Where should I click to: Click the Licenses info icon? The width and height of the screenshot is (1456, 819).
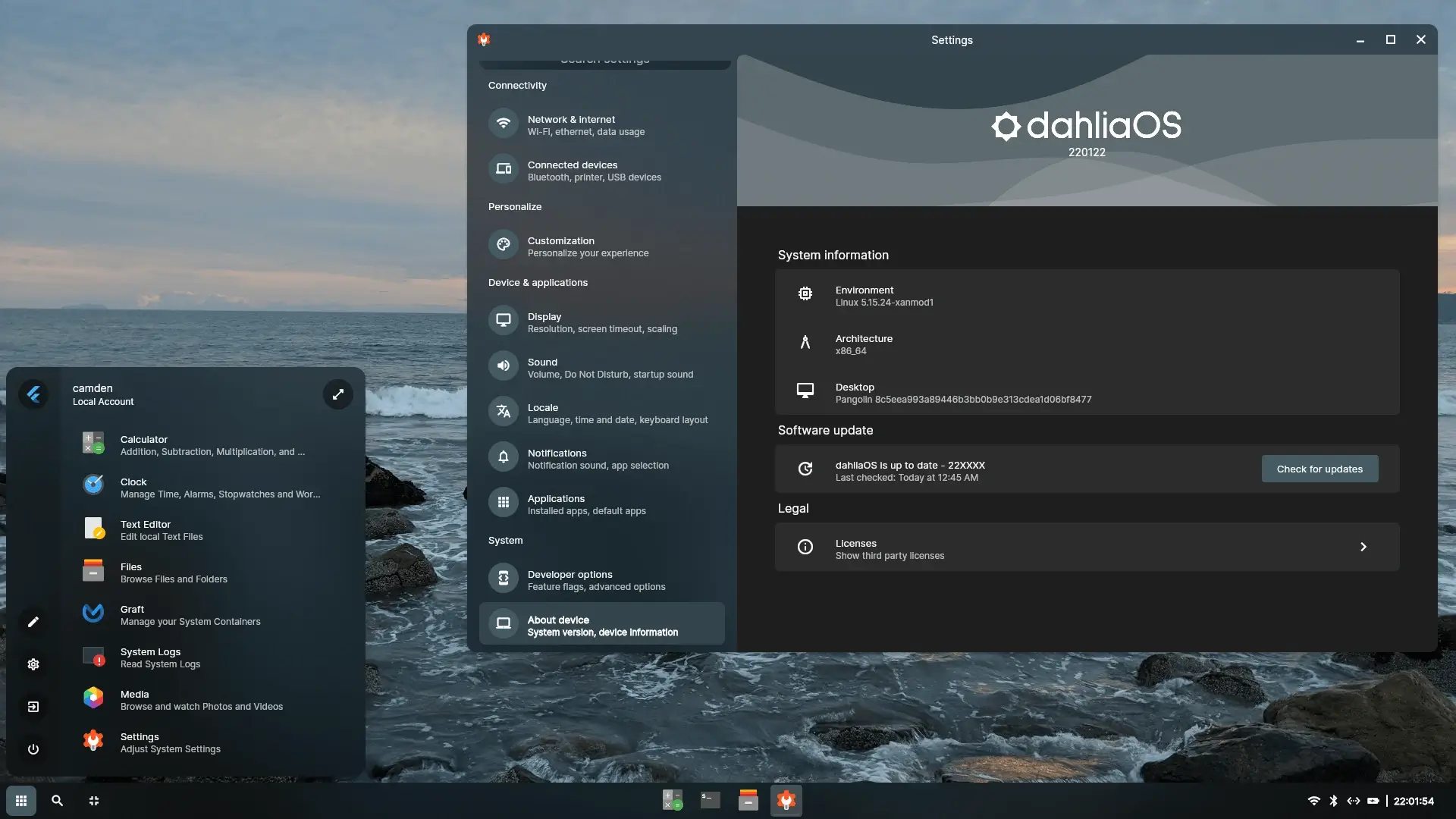coord(805,547)
